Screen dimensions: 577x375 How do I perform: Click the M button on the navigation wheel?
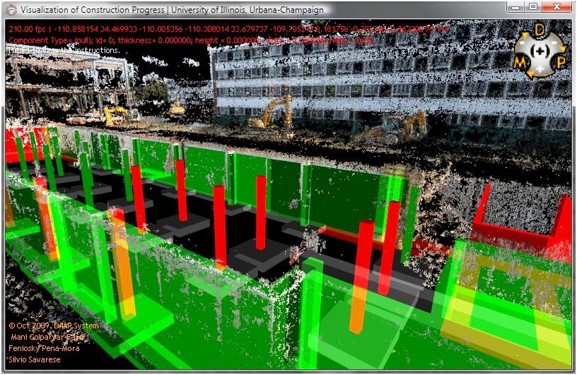pos(520,63)
